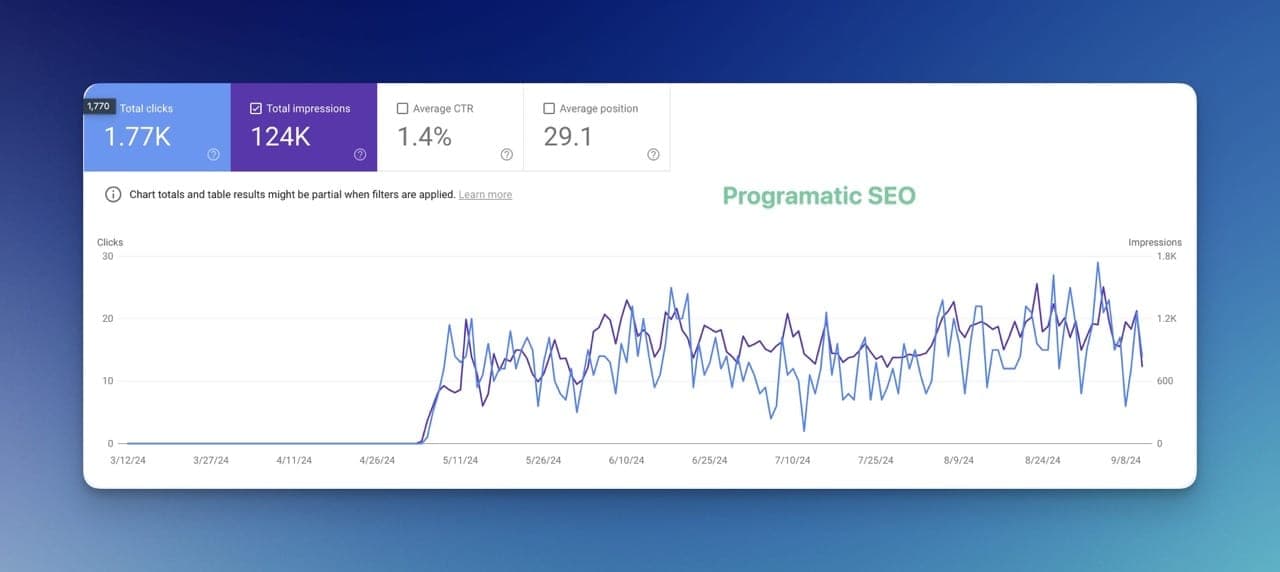Select the 124K total impressions value

tap(280, 137)
